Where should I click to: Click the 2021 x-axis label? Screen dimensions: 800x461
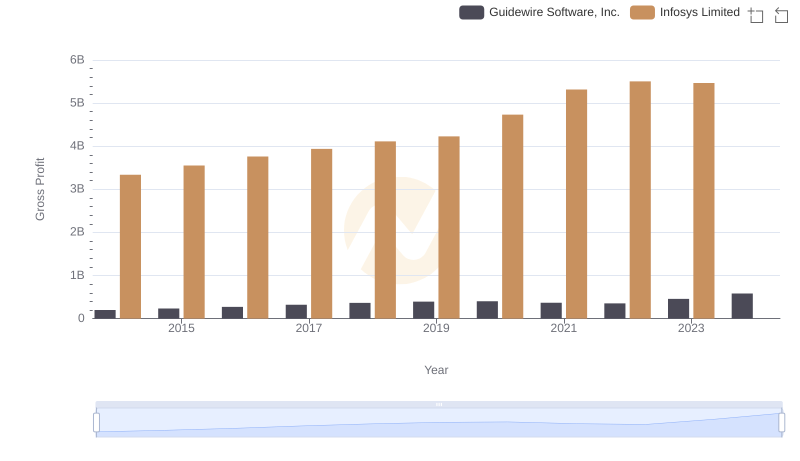(564, 328)
